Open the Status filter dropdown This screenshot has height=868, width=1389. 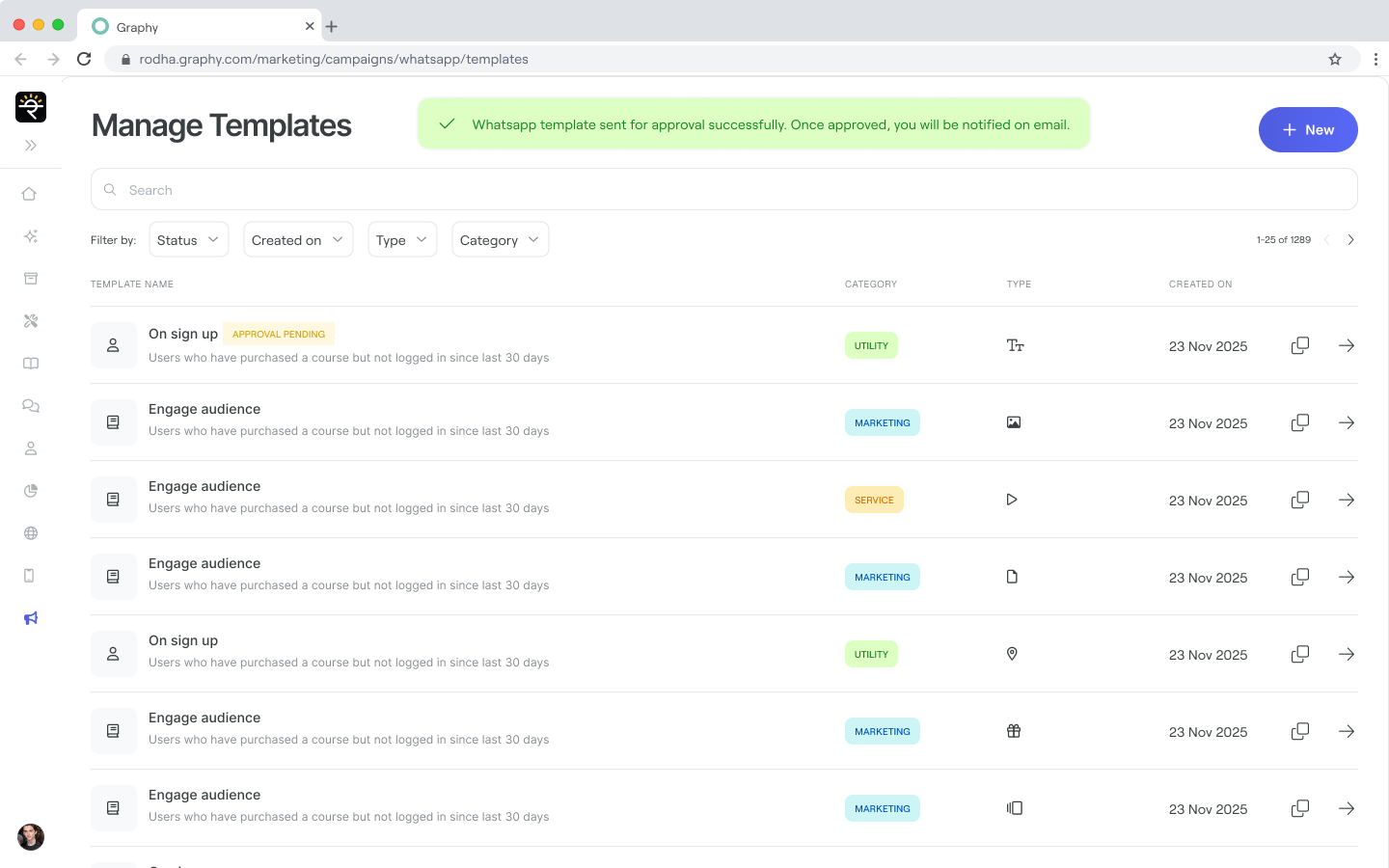[x=189, y=240]
